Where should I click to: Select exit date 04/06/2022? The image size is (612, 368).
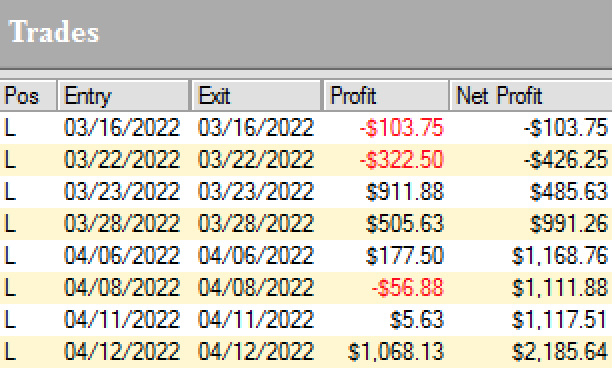(256, 256)
